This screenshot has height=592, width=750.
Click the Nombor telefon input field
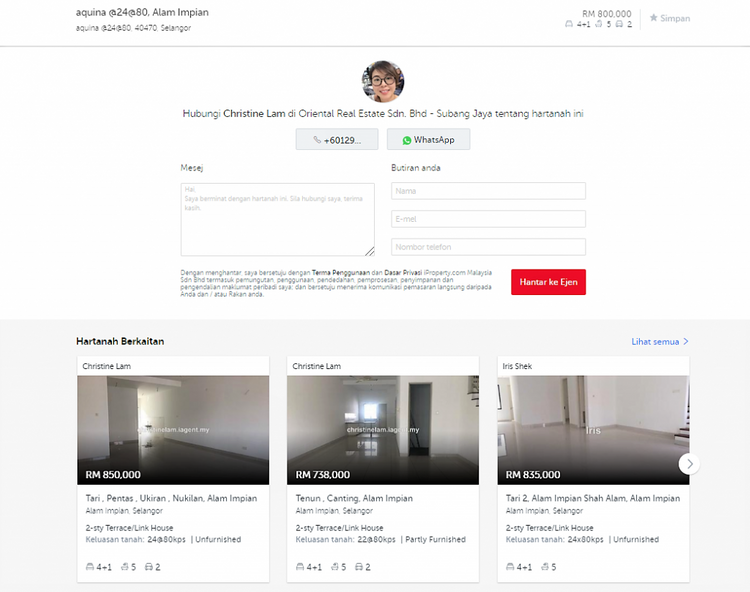click(x=488, y=247)
